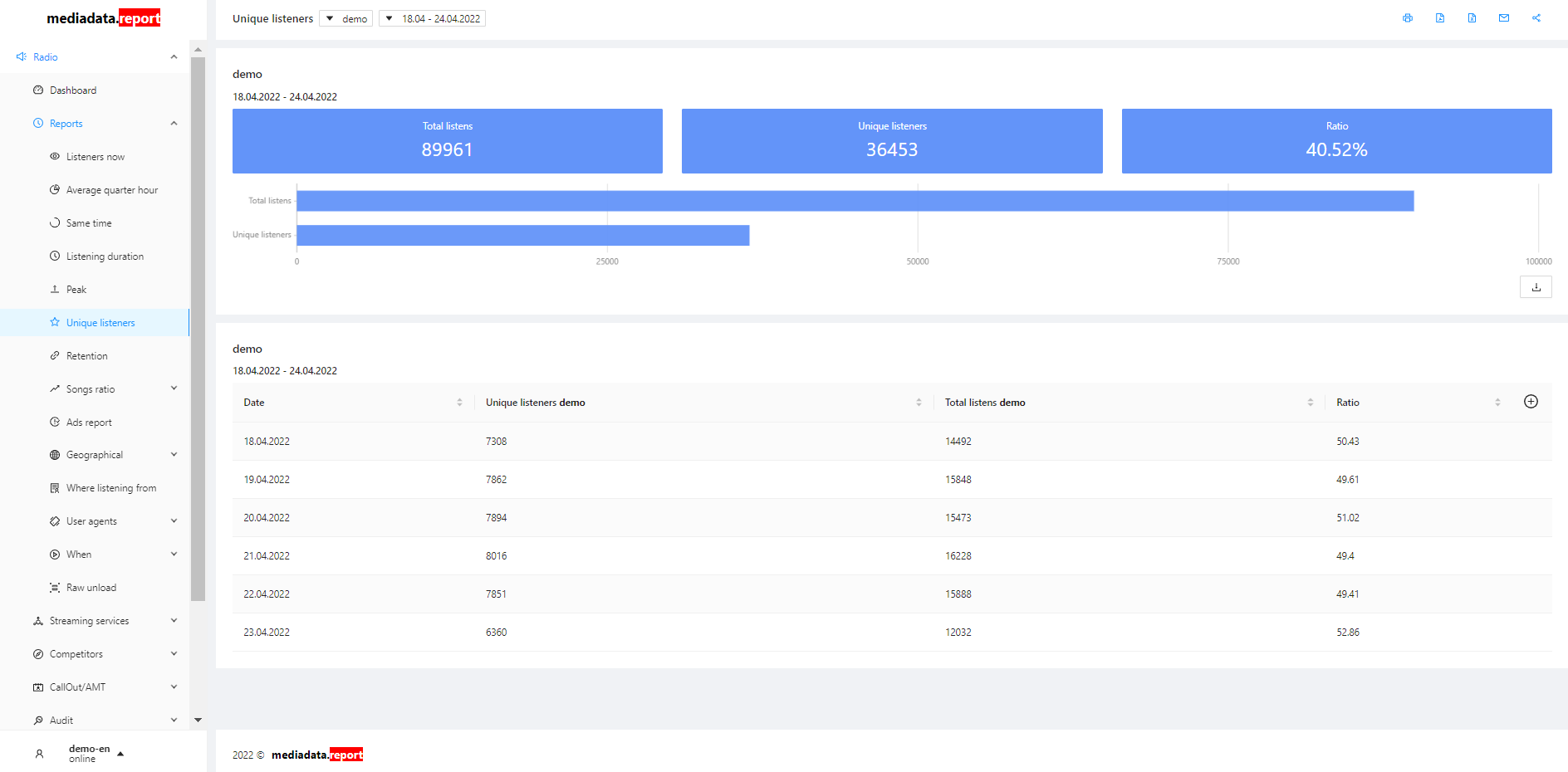
Task: Open Where listening from report
Action: click(x=110, y=488)
